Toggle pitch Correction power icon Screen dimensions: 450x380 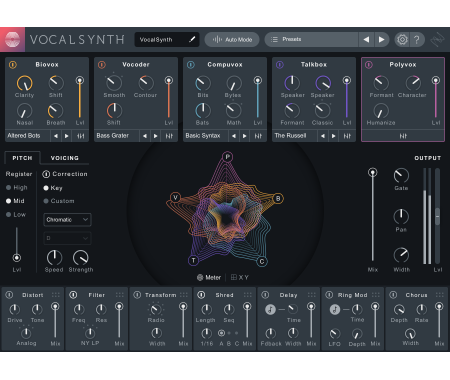coord(46,174)
